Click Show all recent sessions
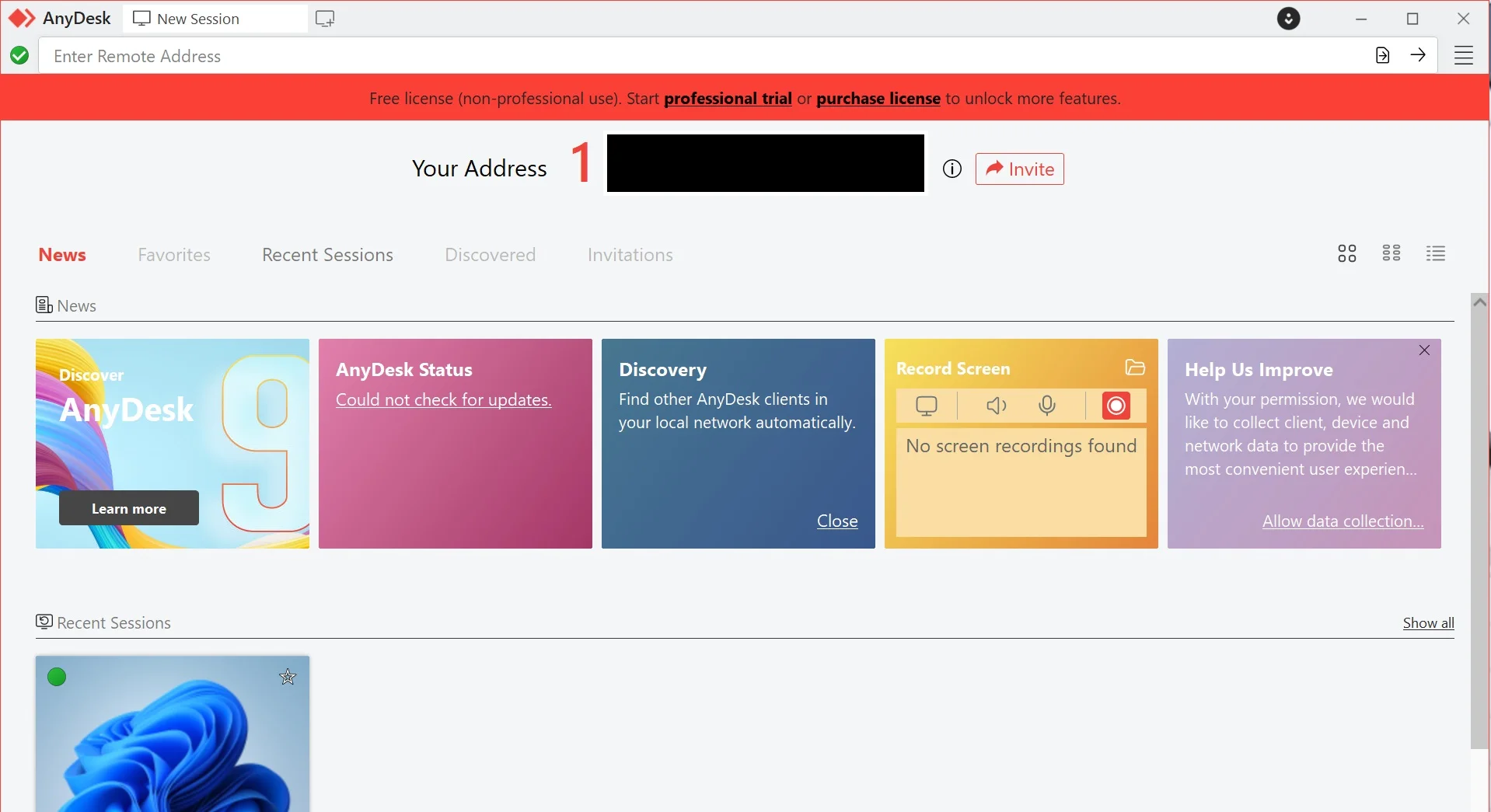The image size is (1491, 812). click(x=1429, y=623)
